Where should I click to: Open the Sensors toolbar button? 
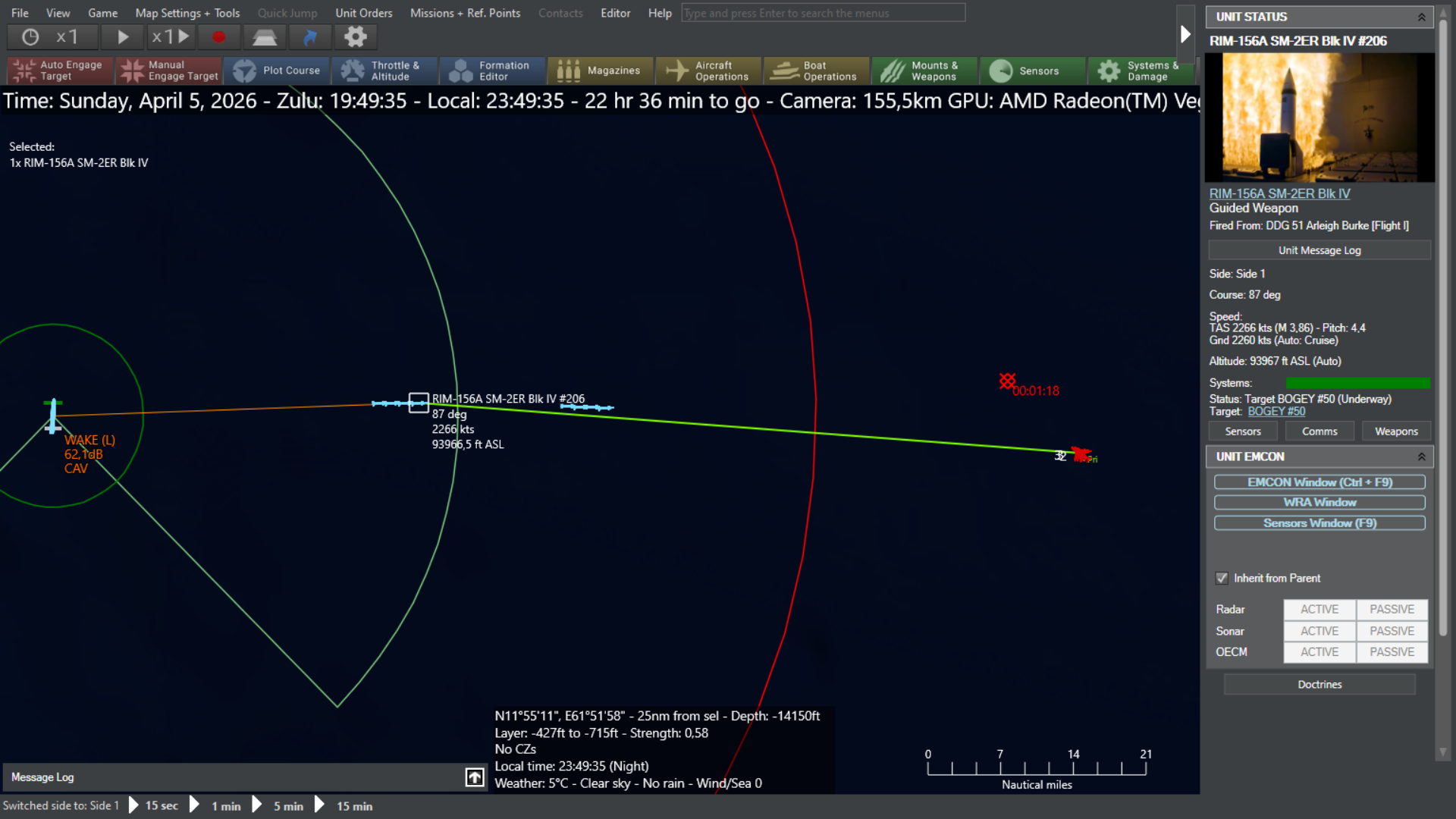coord(1032,71)
